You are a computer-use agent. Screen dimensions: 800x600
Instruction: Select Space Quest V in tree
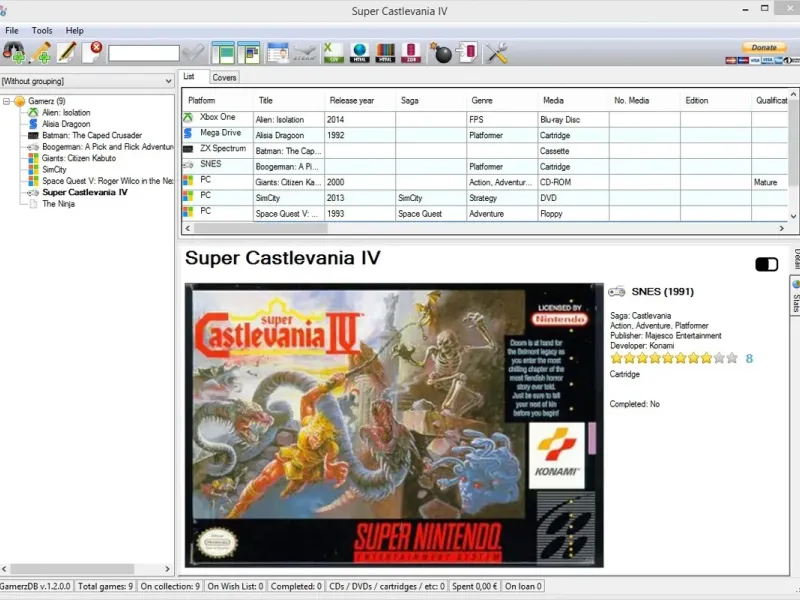[x=107, y=181]
